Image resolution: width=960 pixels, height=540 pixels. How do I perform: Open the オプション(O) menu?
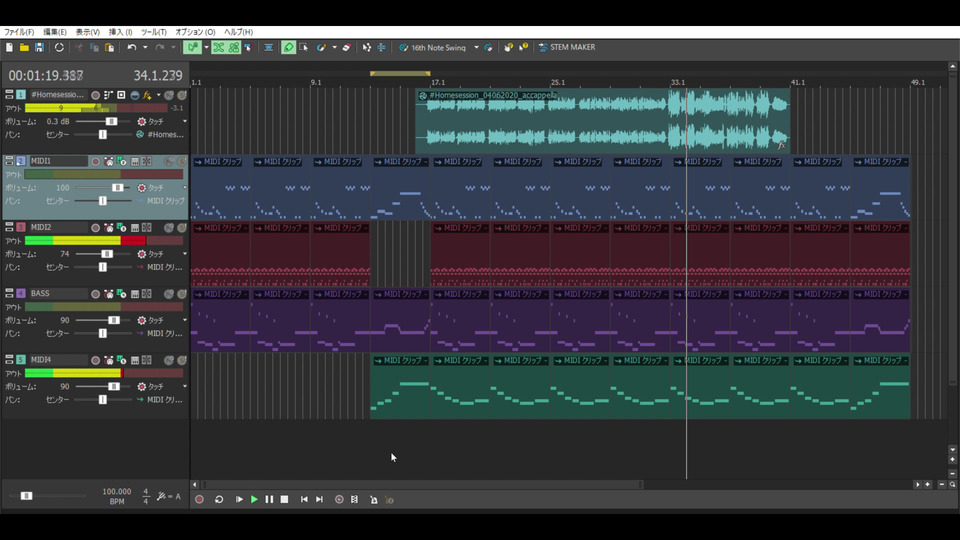pos(194,32)
